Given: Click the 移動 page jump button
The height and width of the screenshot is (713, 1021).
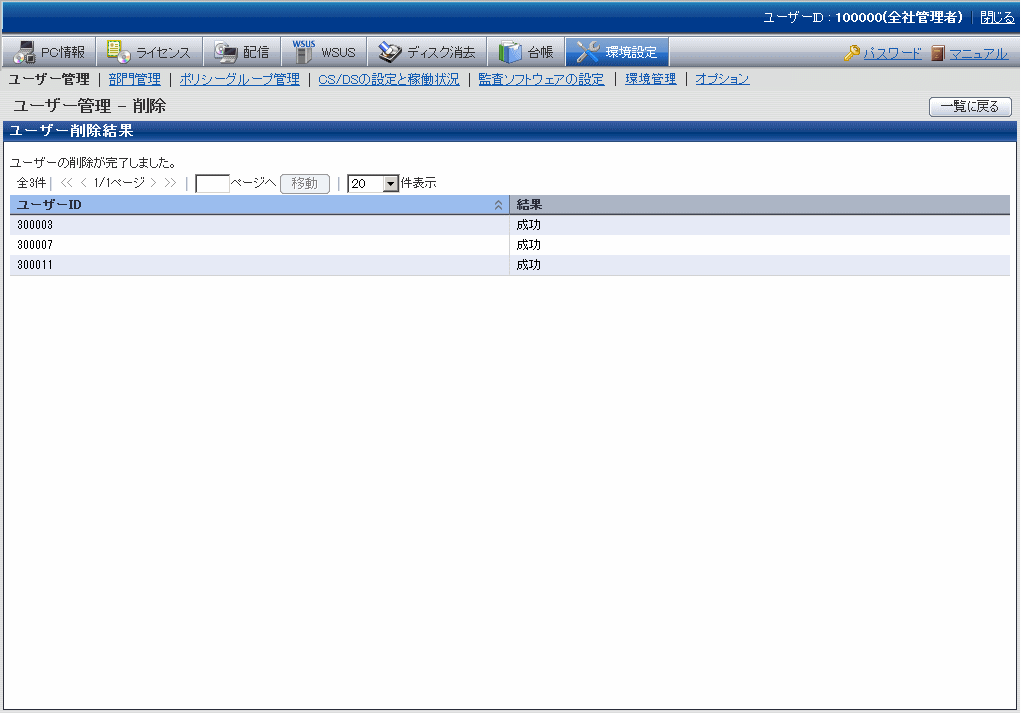Looking at the screenshot, I should (305, 184).
